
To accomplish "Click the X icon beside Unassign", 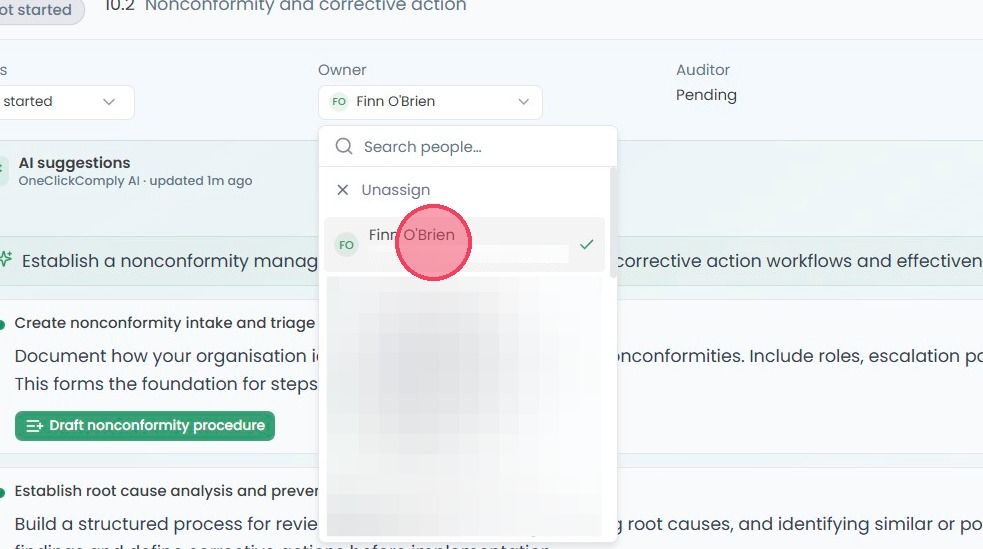I will click(342, 190).
